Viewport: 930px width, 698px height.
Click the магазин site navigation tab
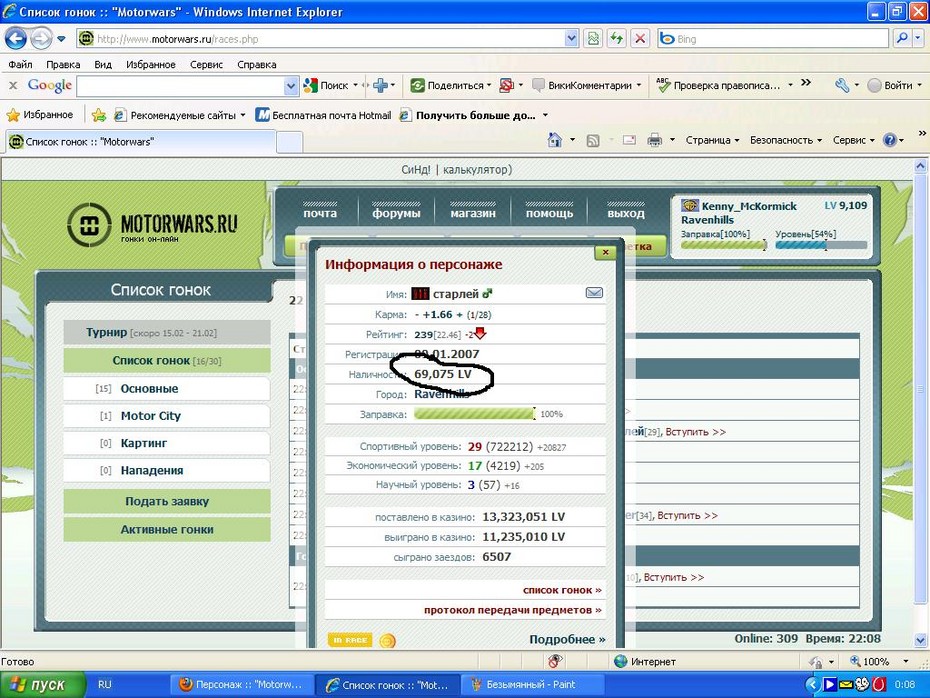point(473,213)
